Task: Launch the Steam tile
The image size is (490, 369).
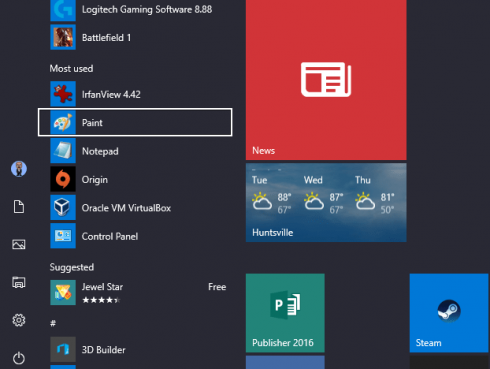Action: (x=449, y=313)
